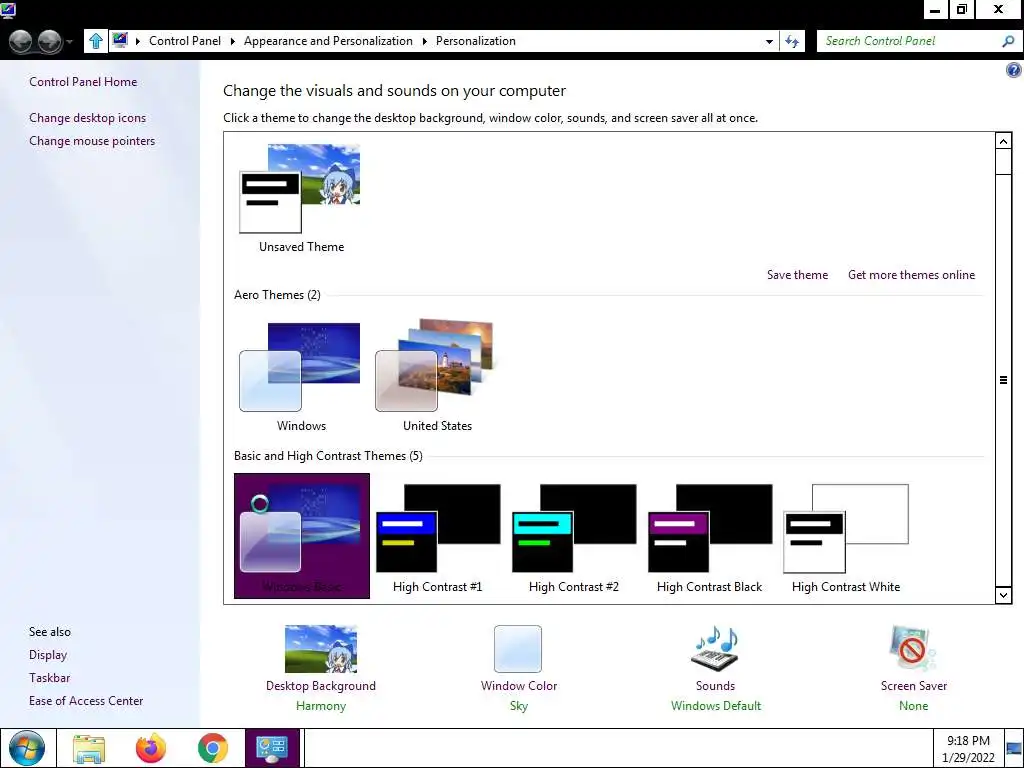
Task: Click the Personalization taskbar button
Action: click(272, 748)
